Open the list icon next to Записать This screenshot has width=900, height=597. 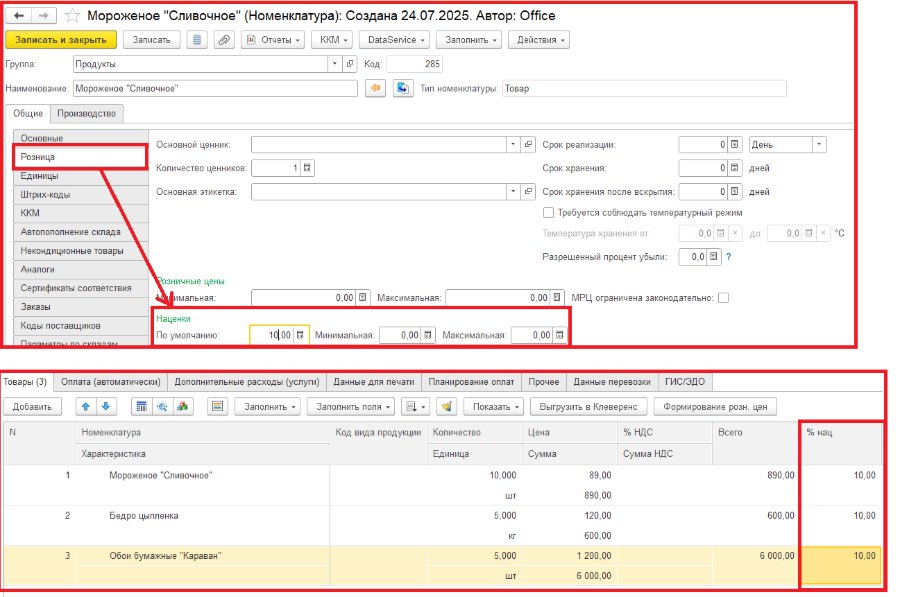coord(197,40)
